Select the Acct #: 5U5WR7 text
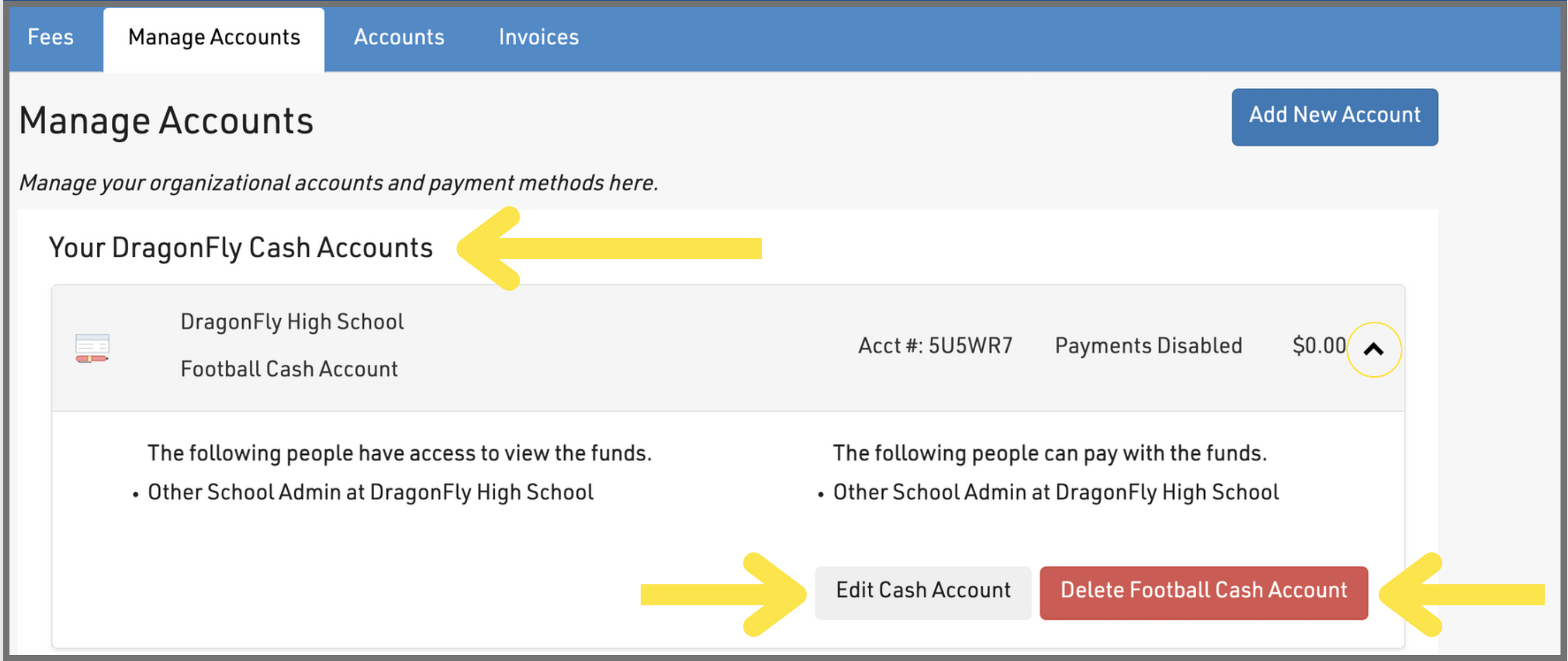This screenshot has width=1568, height=661. pos(935,346)
